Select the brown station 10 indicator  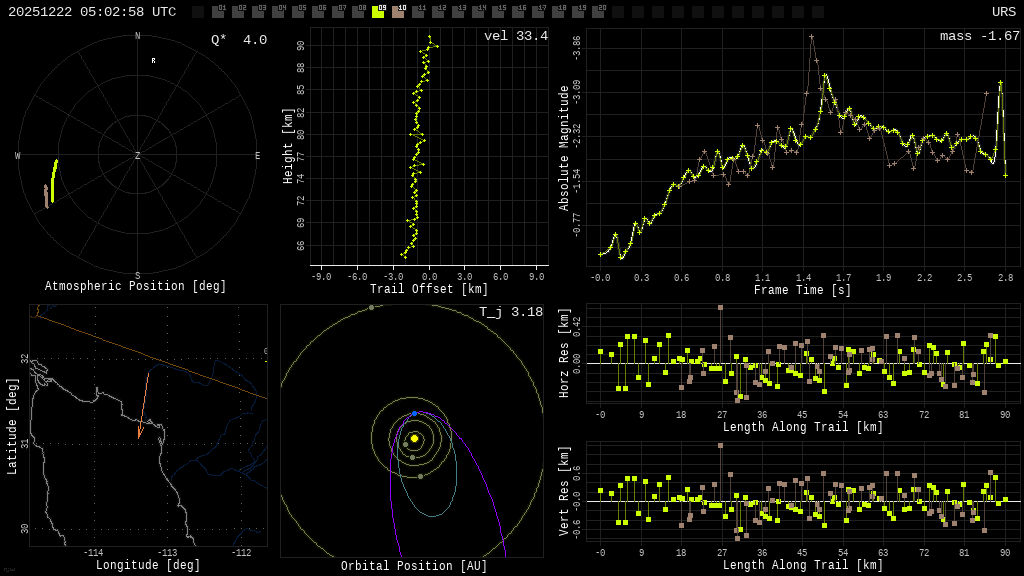click(398, 12)
